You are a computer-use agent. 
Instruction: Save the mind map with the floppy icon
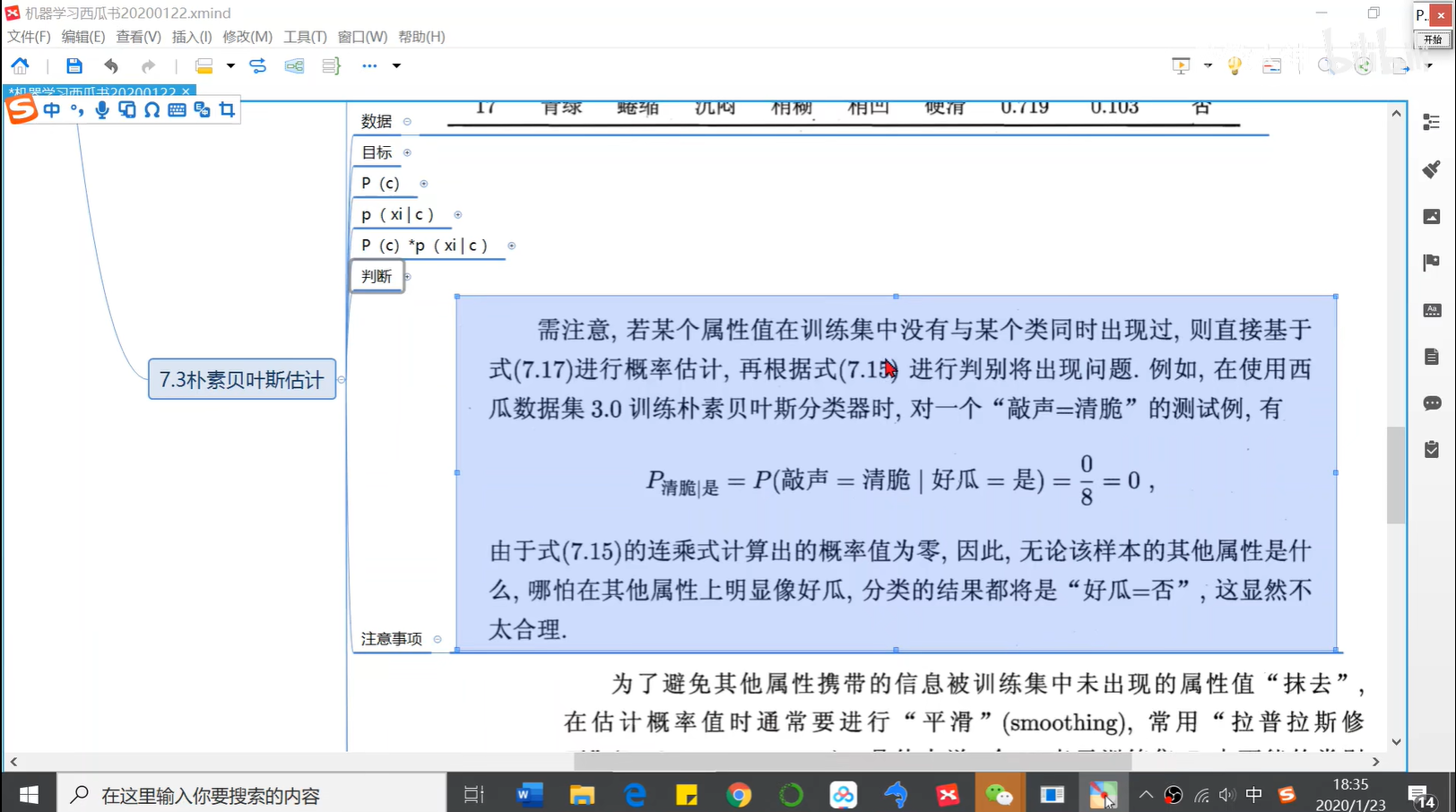coord(74,65)
